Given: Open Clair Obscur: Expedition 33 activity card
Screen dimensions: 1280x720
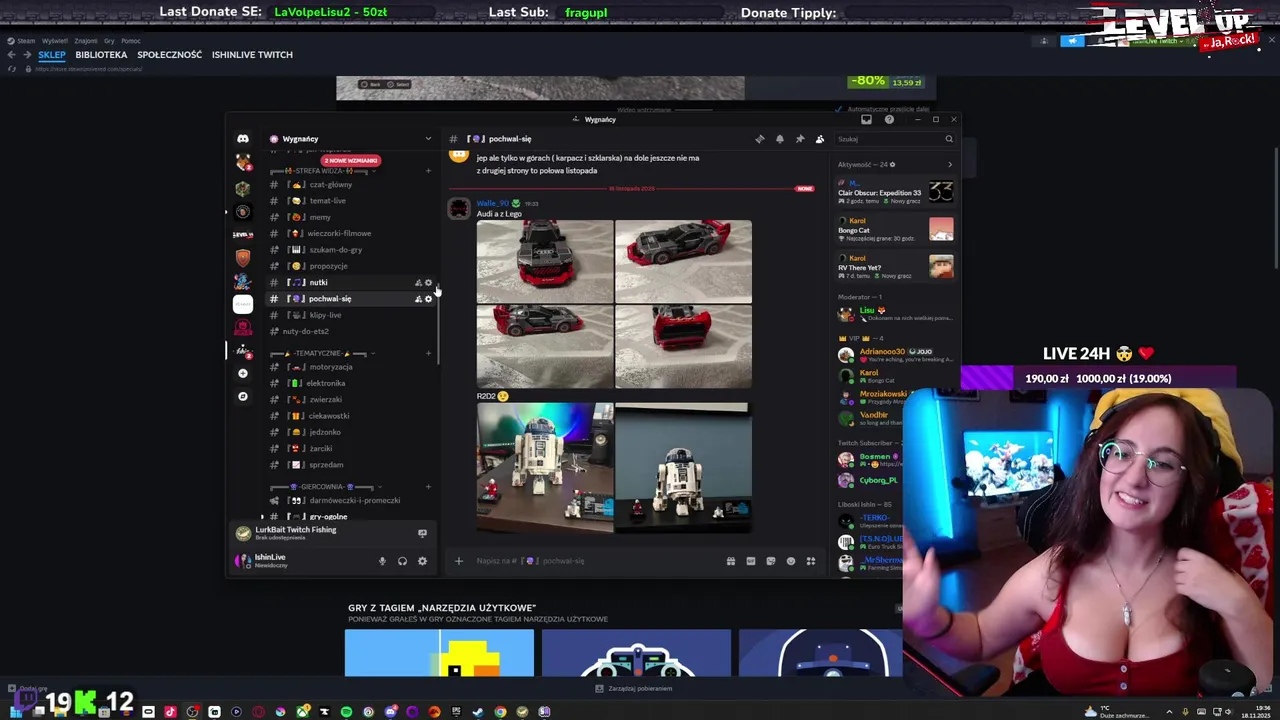Looking at the screenshot, I should click(x=895, y=191).
